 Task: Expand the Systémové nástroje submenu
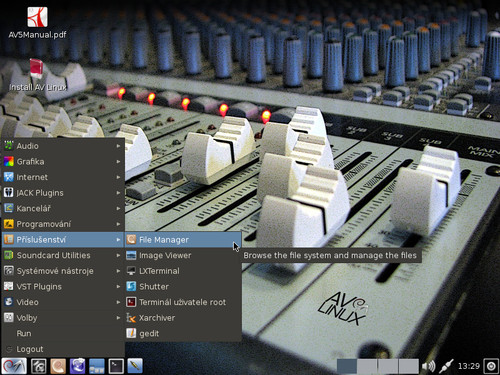(63, 271)
